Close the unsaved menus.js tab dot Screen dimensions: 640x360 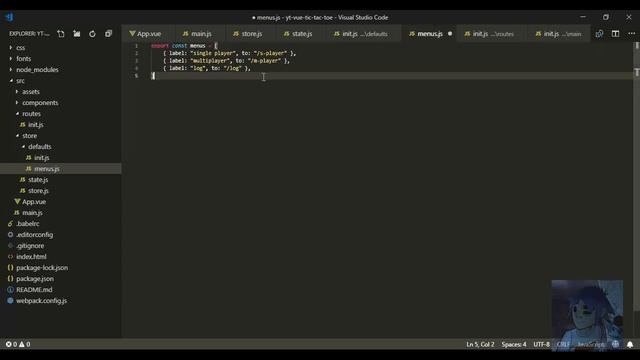pos(450,34)
